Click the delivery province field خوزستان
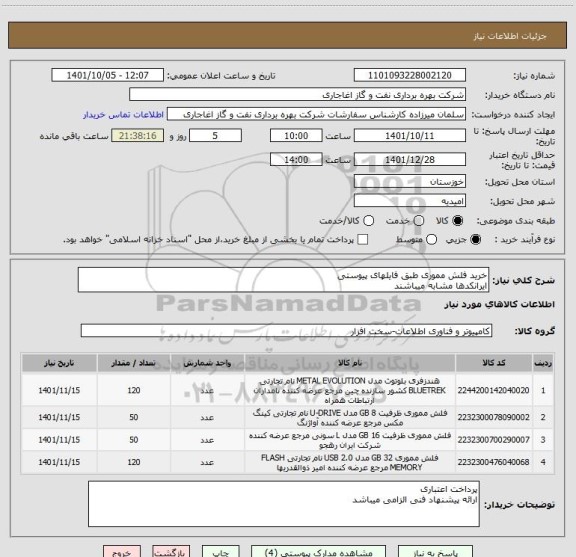Image resolution: width=576 pixels, height=557 pixels. (x=410, y=182)
